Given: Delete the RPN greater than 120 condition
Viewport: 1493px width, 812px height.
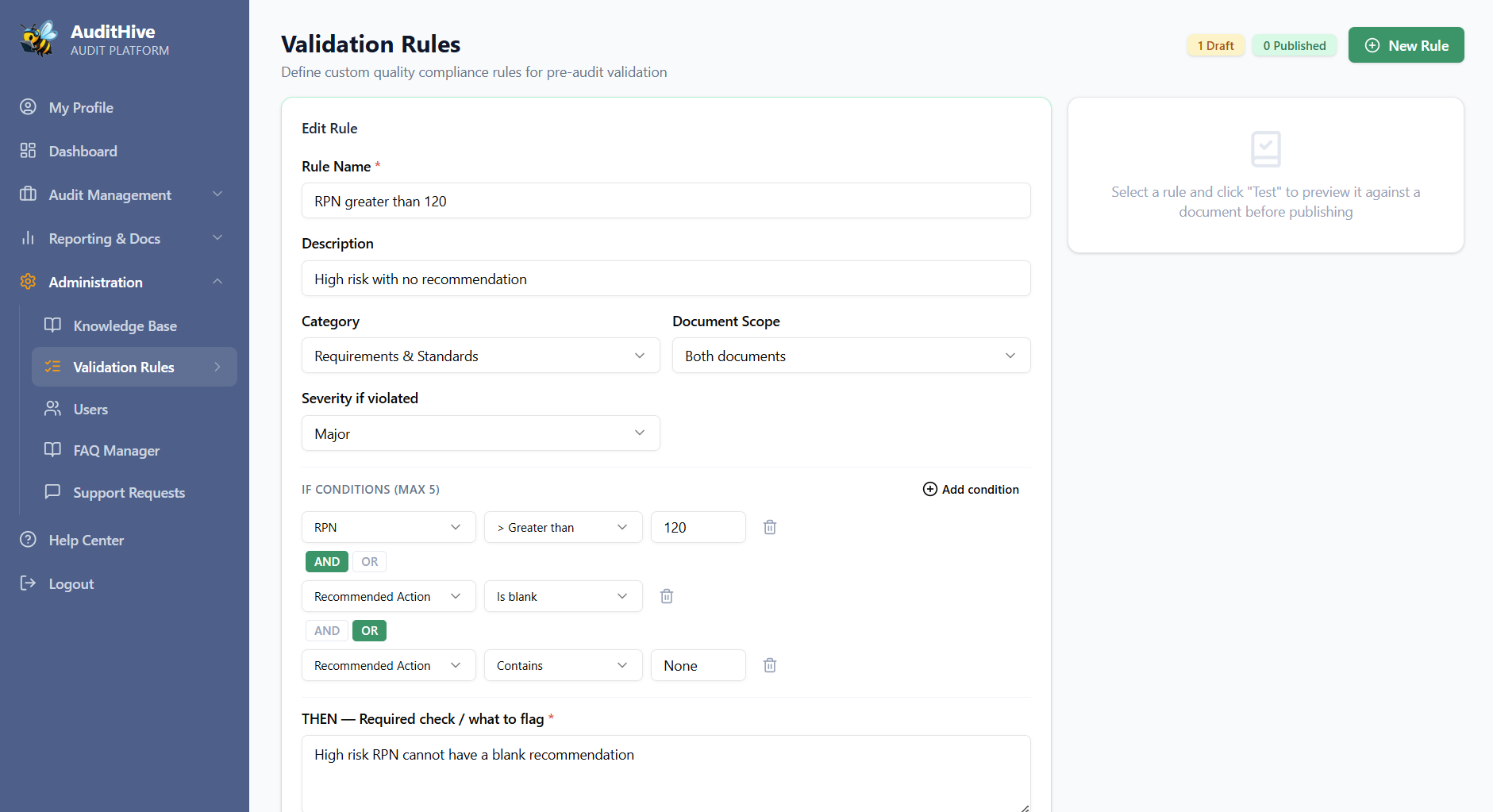Looking at the screenshot, I should tap(769, 527).
